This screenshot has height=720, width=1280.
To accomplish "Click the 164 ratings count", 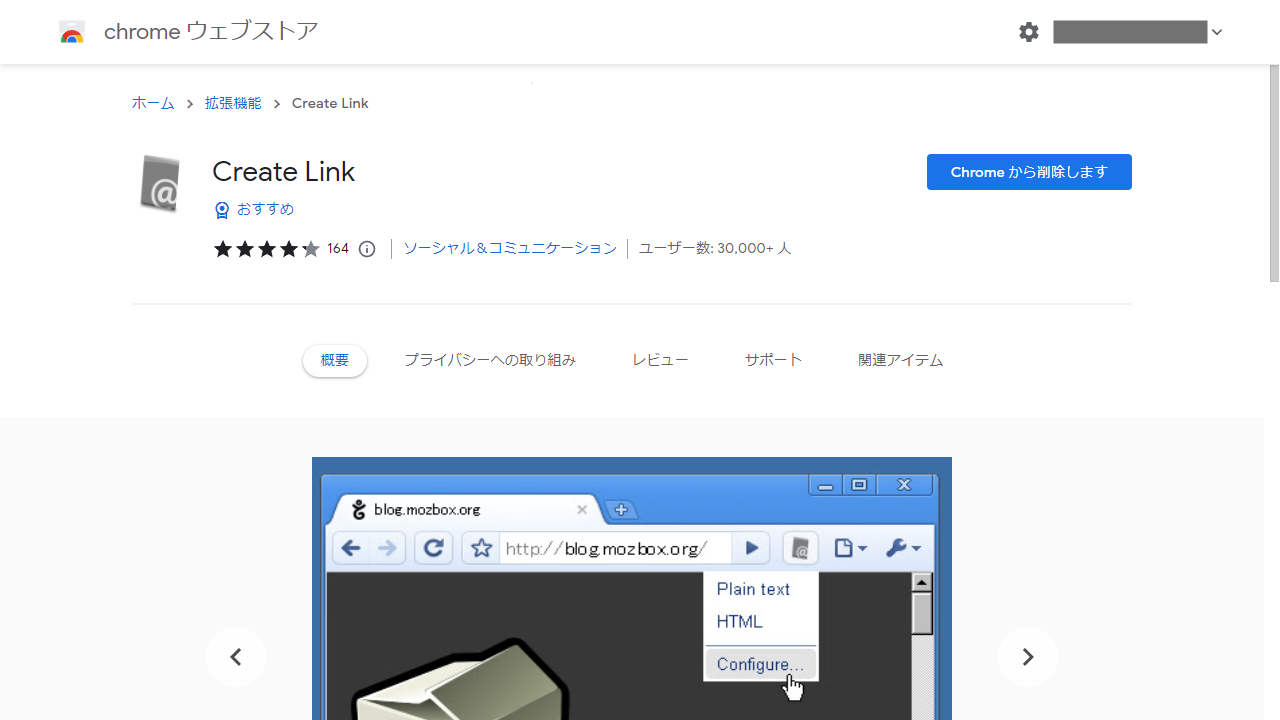I will pyautogui.click(x=338, y=249).
